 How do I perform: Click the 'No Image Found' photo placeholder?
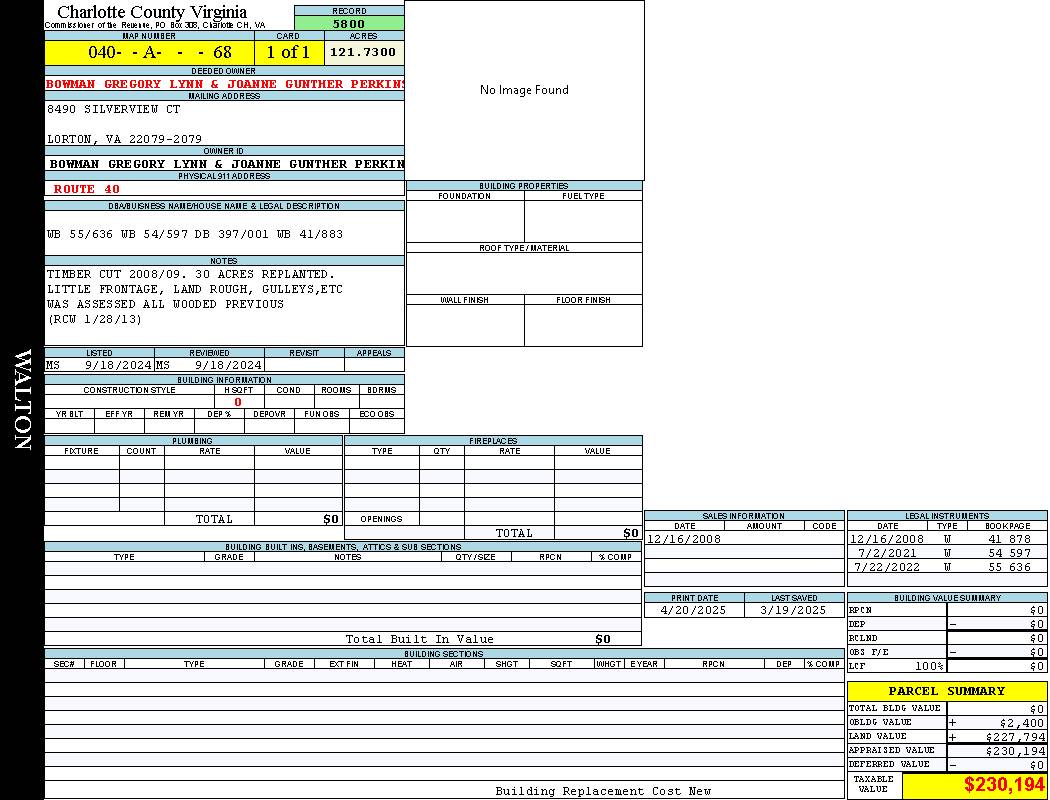coord(524,90)
